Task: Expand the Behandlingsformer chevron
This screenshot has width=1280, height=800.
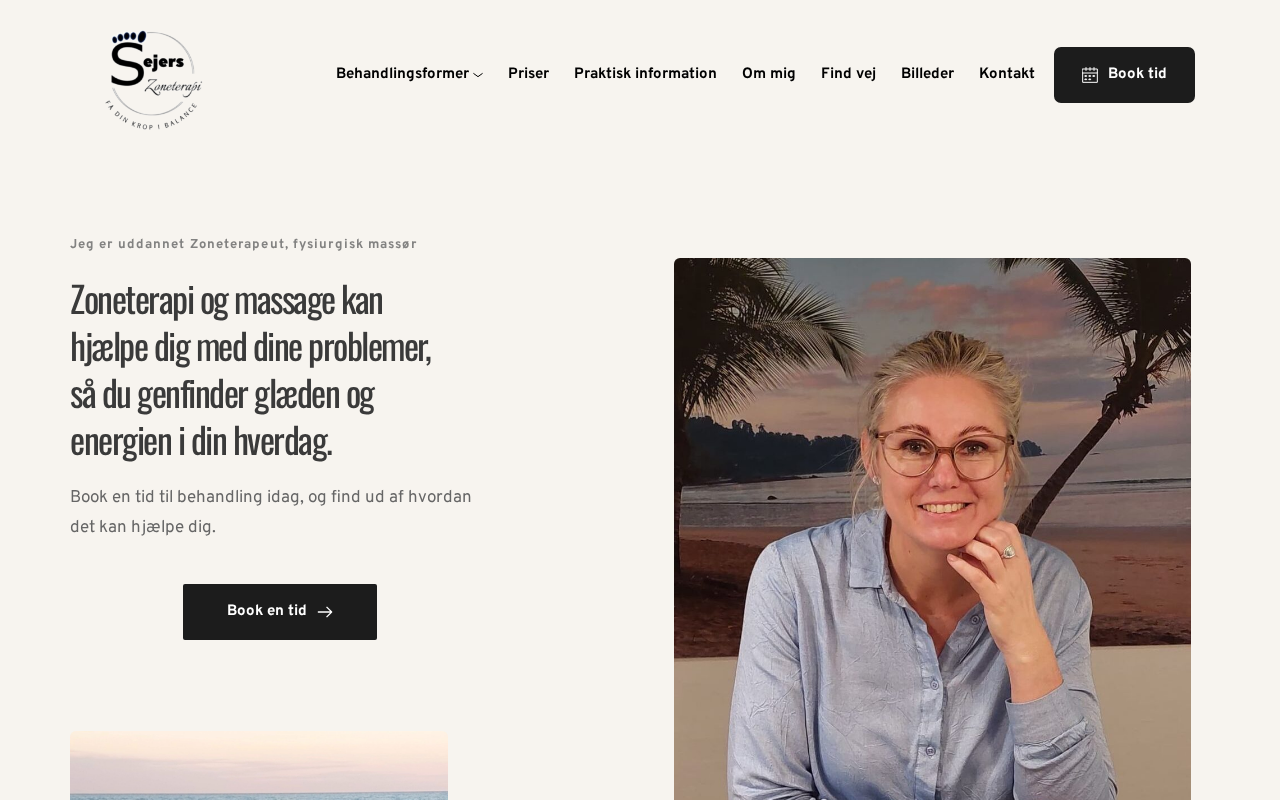Action: (478, 75)
